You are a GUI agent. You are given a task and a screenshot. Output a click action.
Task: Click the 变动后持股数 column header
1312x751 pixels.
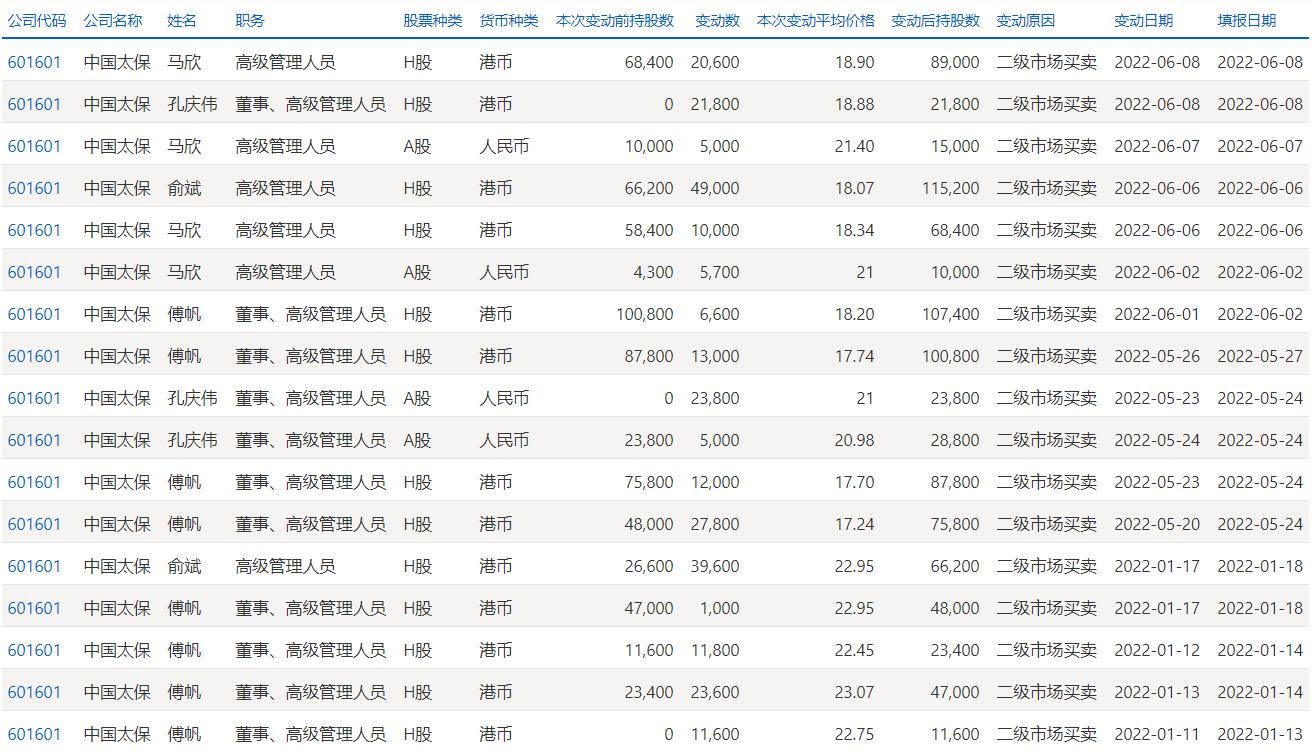pos(935,20)
